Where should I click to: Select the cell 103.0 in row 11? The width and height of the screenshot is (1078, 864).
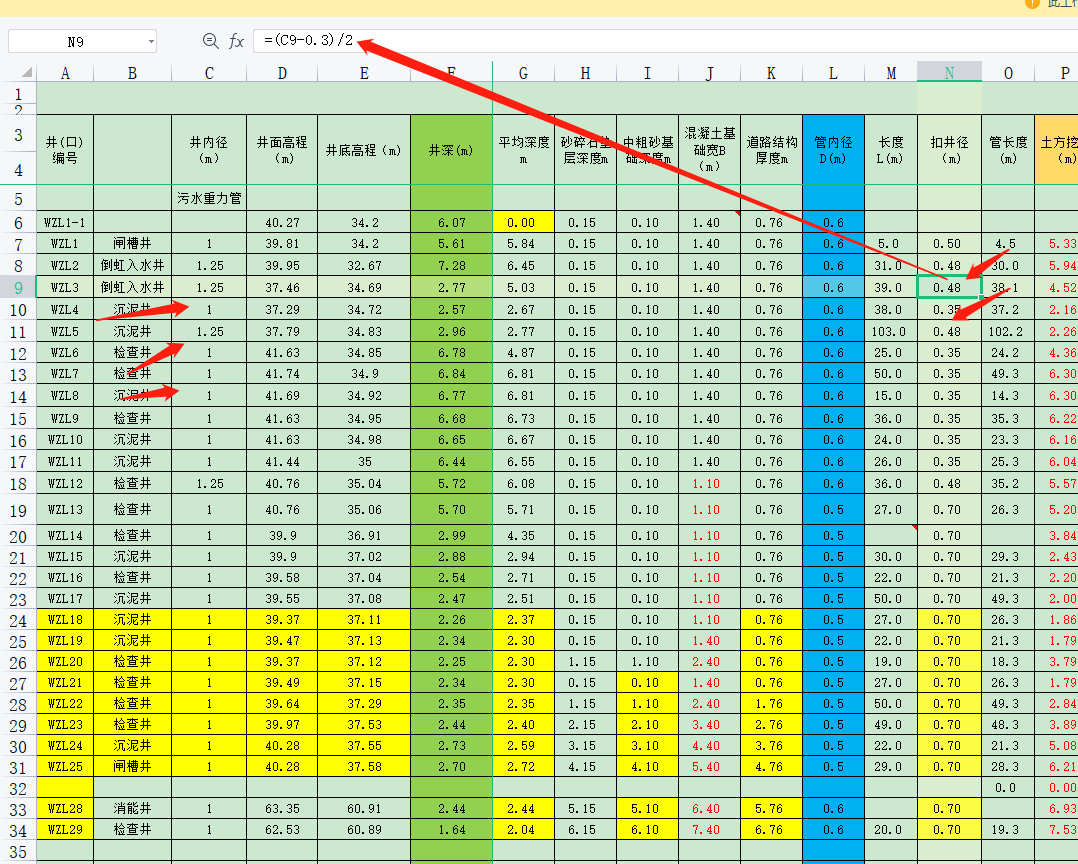(891, 332)
